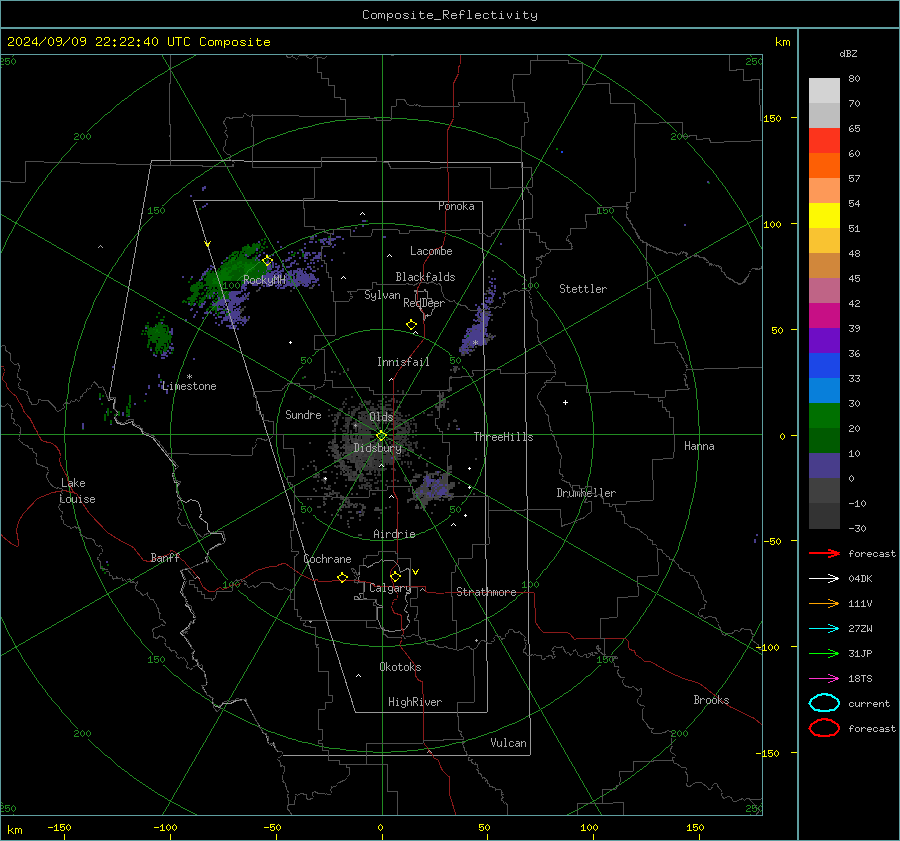
Task: Click the Limestone label
Action: click(189, 386)
